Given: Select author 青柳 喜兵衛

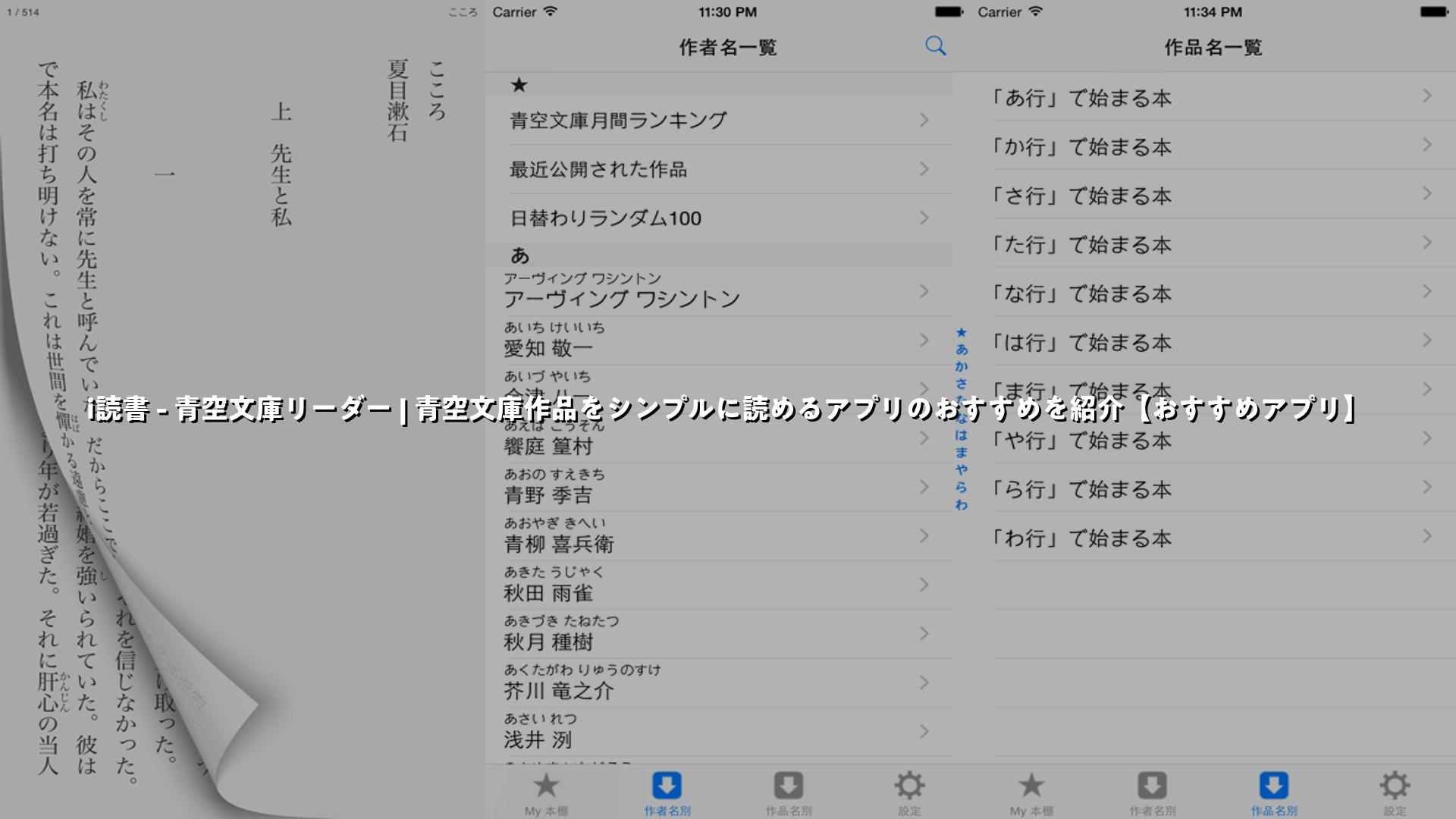Looking at the screenshot, I should 719,536.
